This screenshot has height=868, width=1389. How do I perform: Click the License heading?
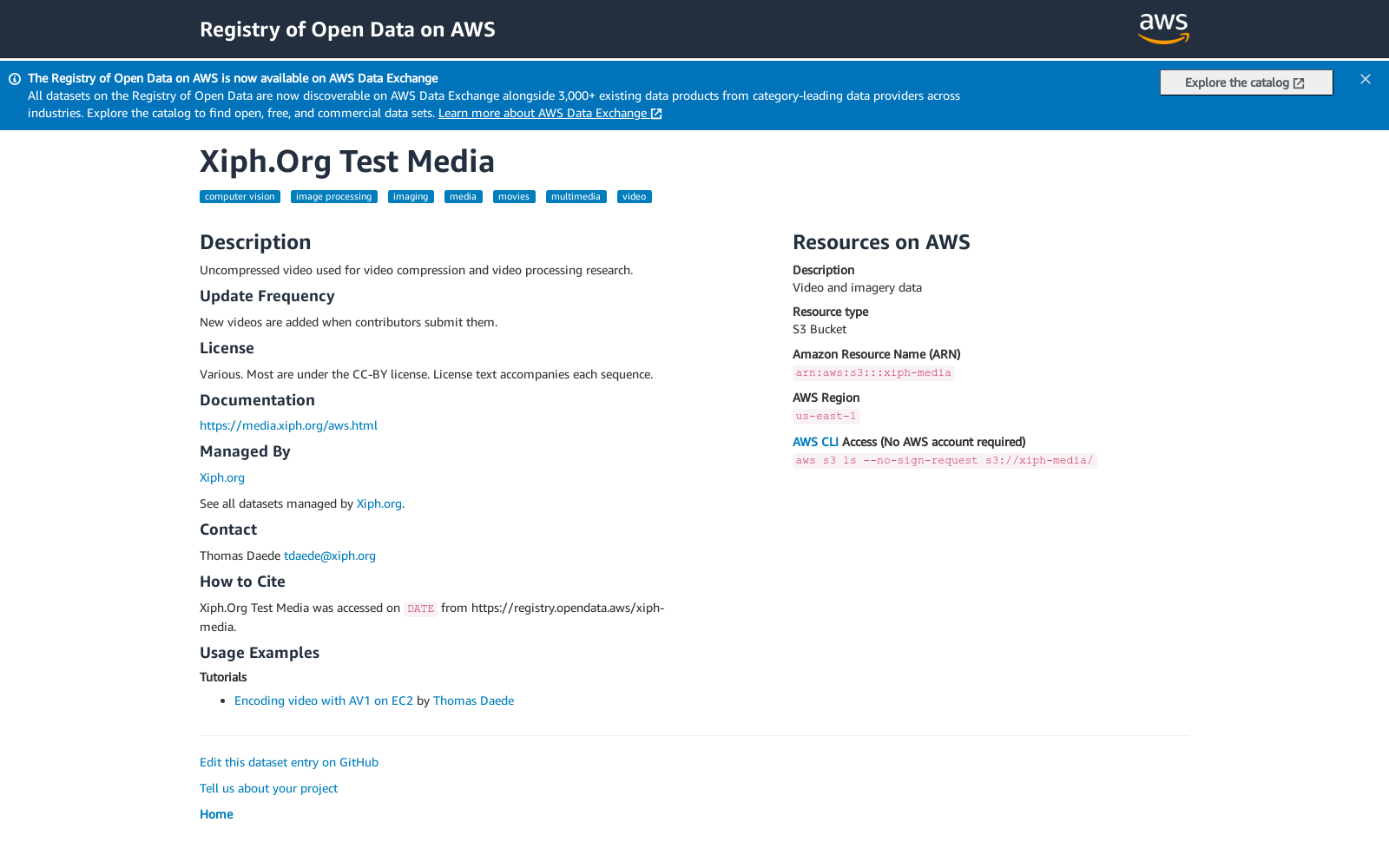click(x=227, y=348)
